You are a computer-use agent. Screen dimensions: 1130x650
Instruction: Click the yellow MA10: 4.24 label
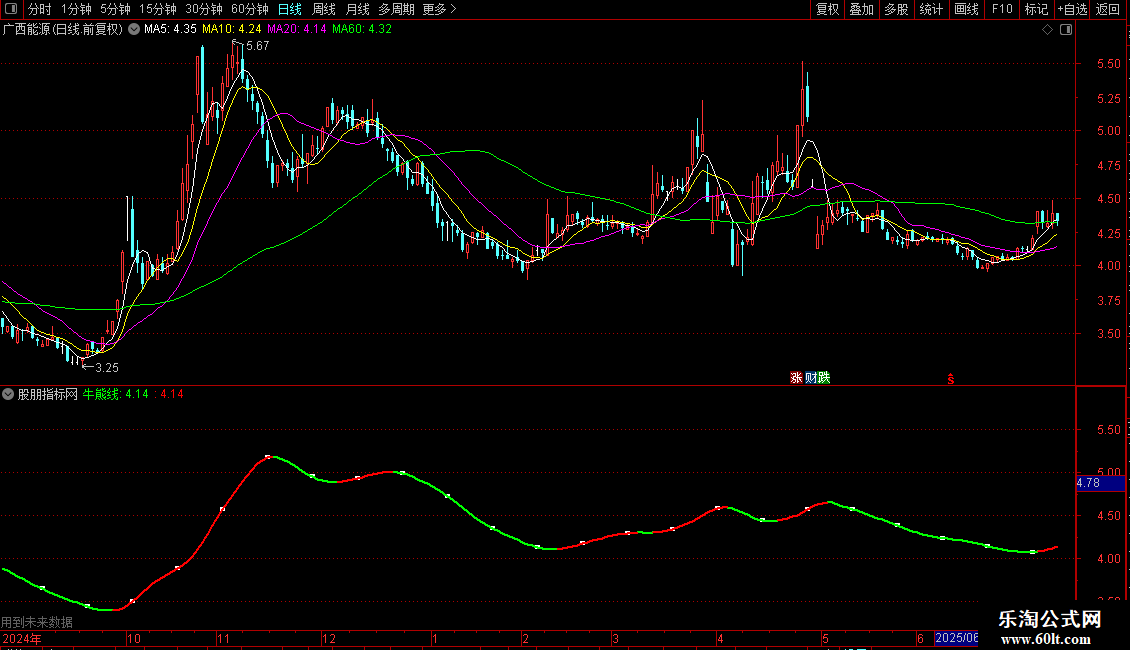[231, 30]
